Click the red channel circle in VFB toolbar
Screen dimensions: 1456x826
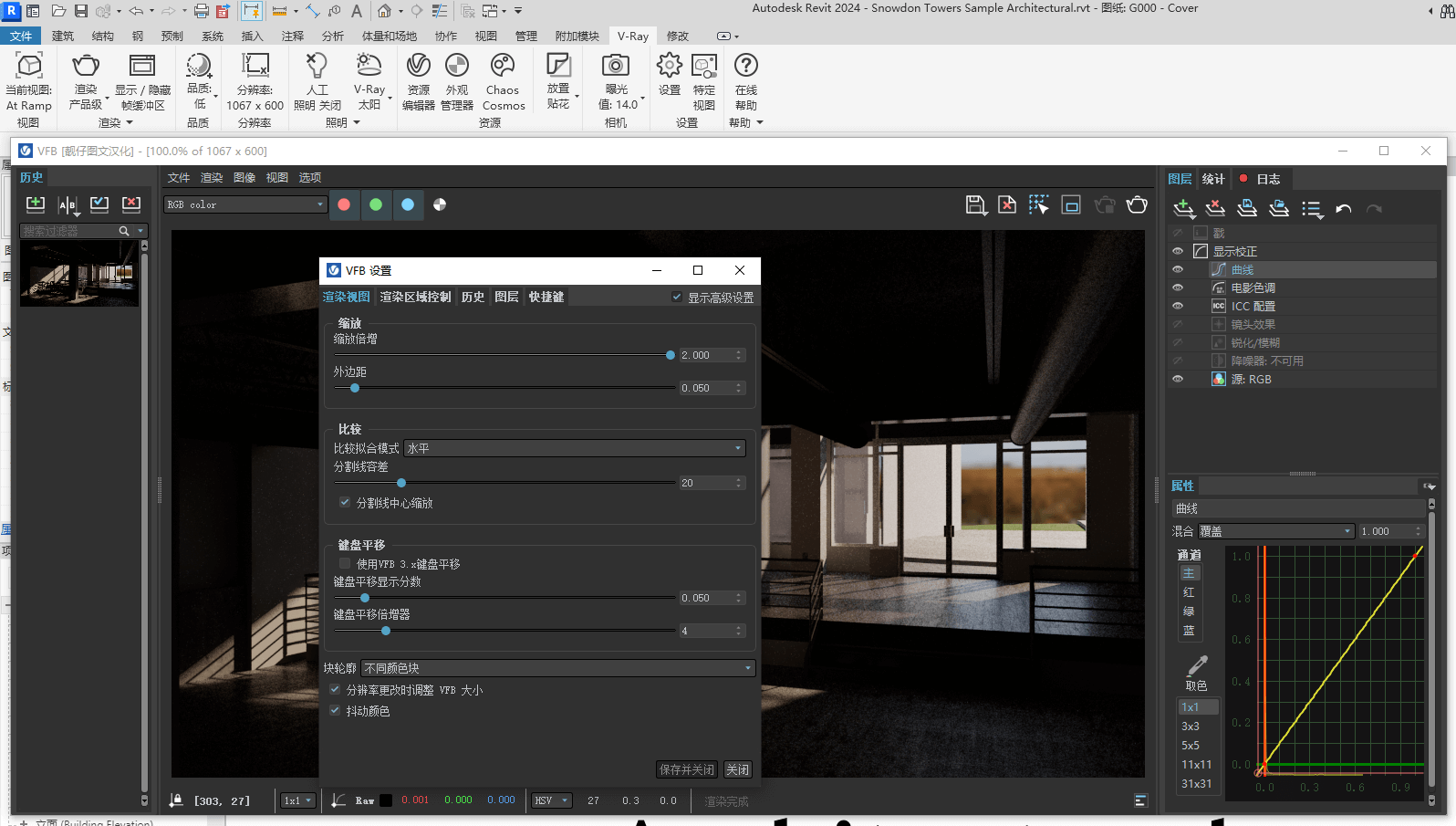(x=344, y=204)
